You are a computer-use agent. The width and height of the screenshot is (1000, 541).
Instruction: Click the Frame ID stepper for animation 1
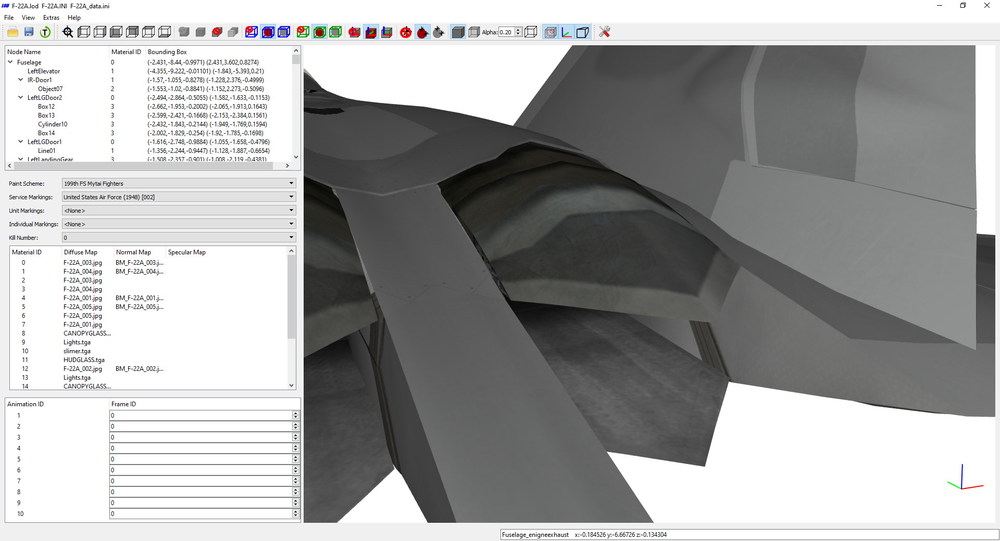tap(295, 415)
